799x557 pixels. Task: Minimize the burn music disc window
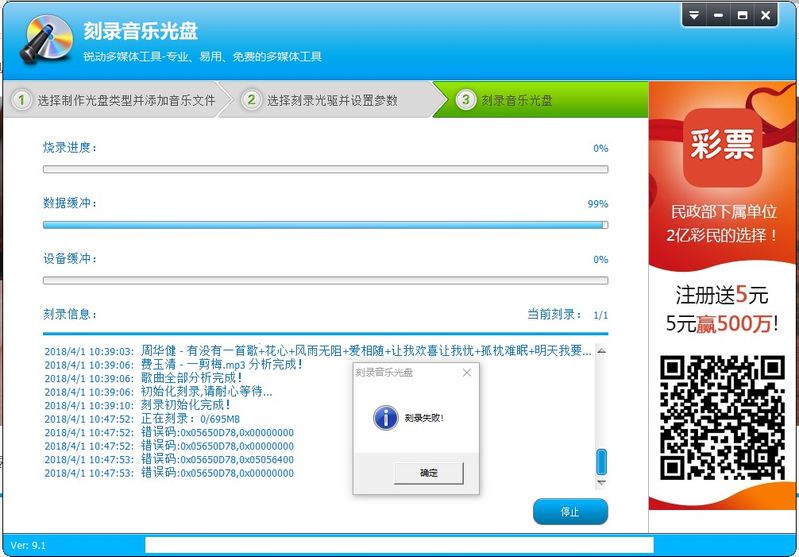coord(718,15)
